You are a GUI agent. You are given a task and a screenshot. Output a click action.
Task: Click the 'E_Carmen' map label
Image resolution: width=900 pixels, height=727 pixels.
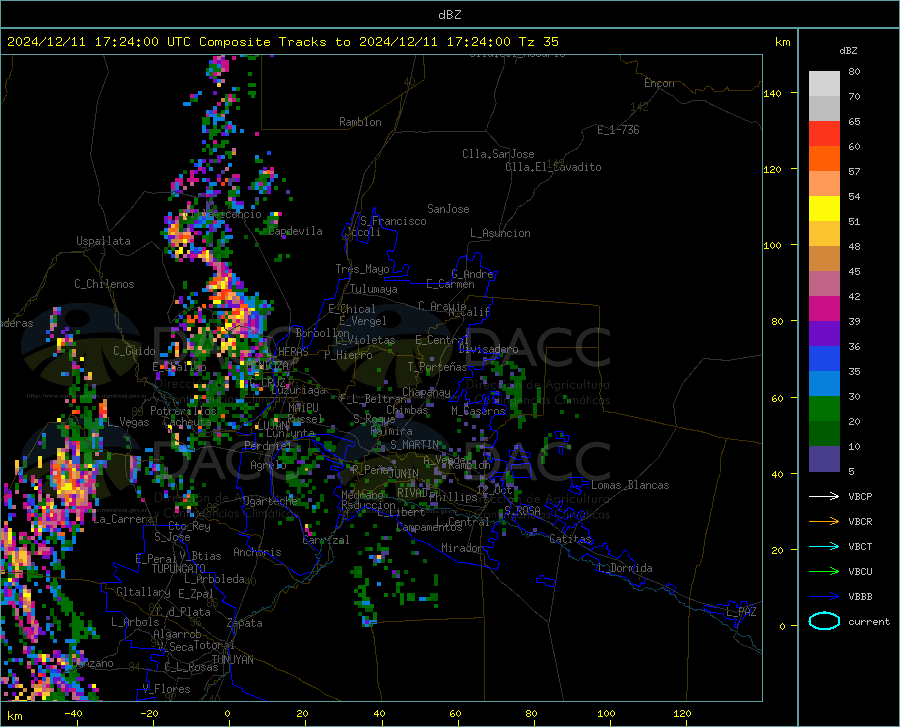pos(450,284)
